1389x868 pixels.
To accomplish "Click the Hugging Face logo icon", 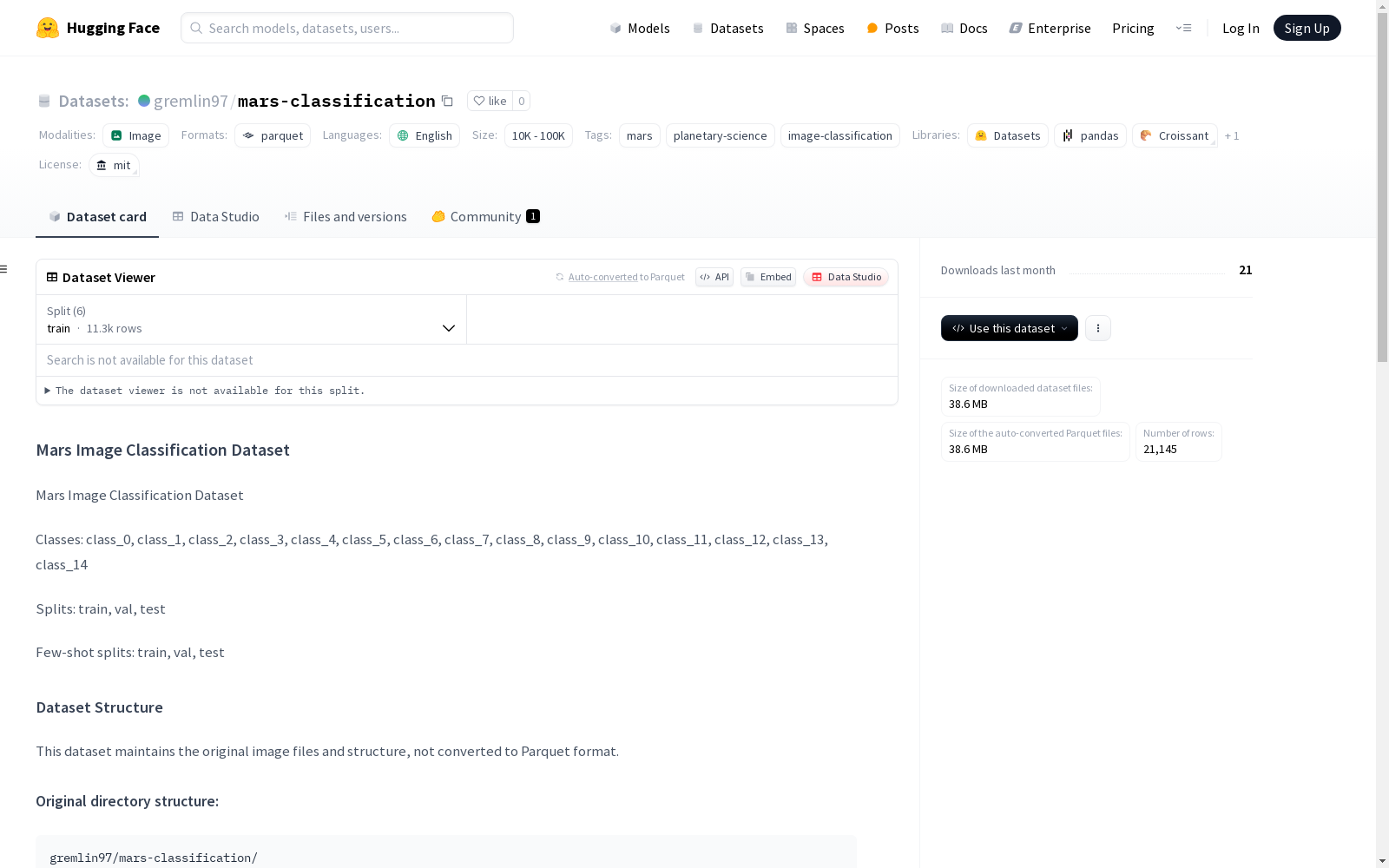I will coord(48,28).
